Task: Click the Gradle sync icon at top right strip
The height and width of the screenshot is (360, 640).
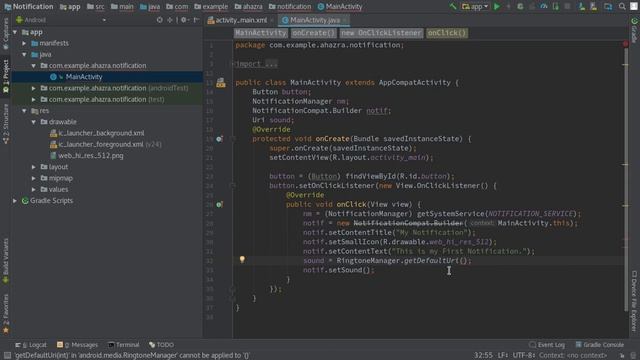Action: 634,21
